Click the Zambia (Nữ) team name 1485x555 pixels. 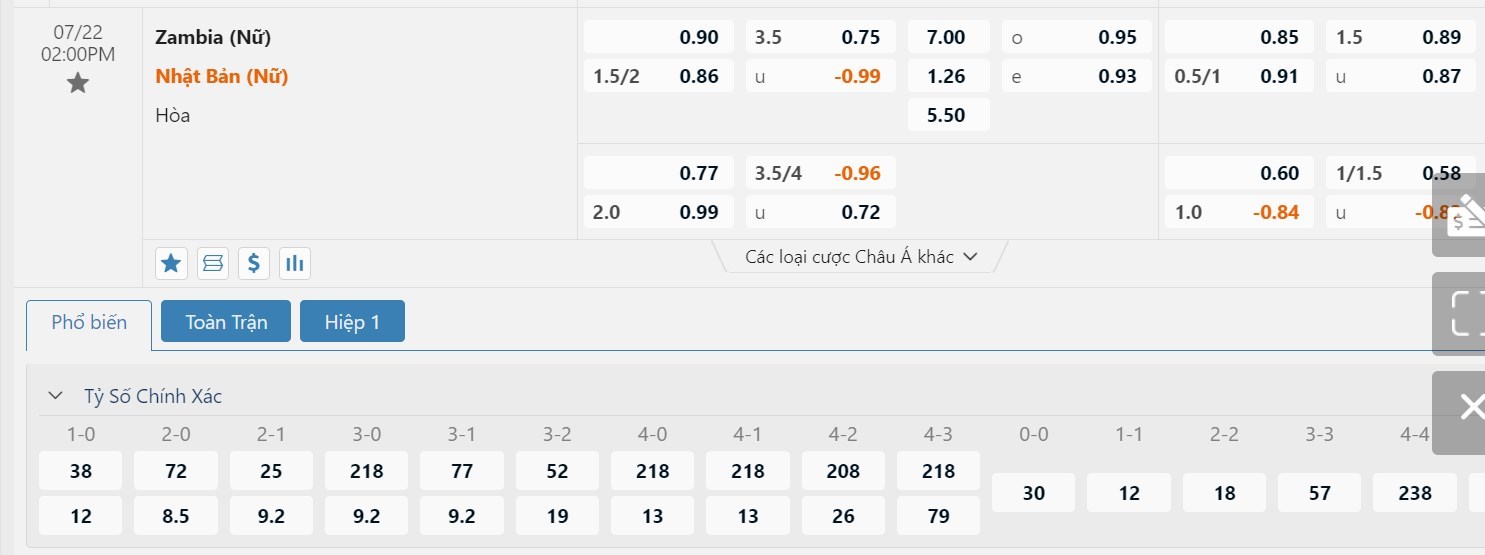(213, 38)
